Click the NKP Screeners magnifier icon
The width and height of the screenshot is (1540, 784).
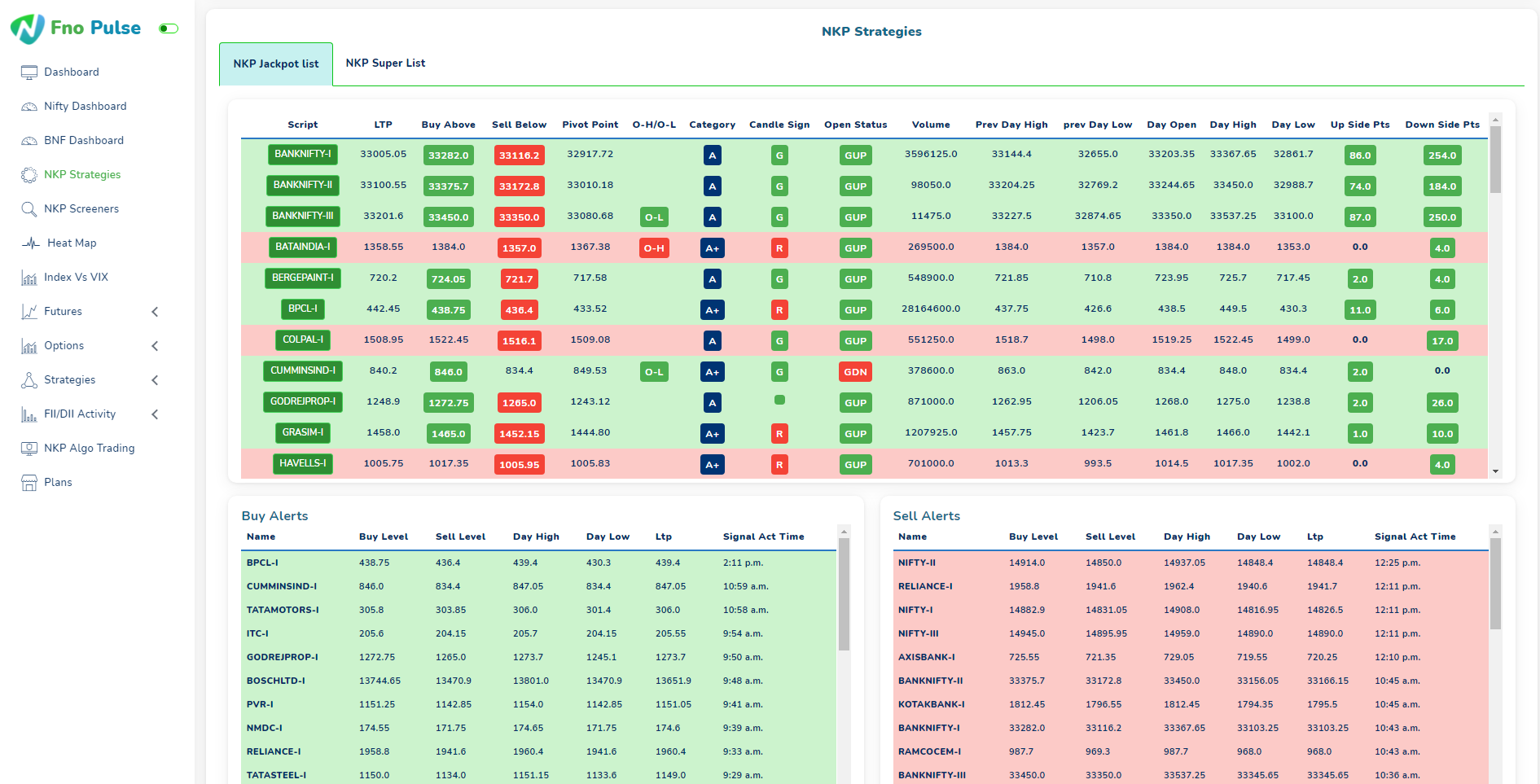click(29, 209)
